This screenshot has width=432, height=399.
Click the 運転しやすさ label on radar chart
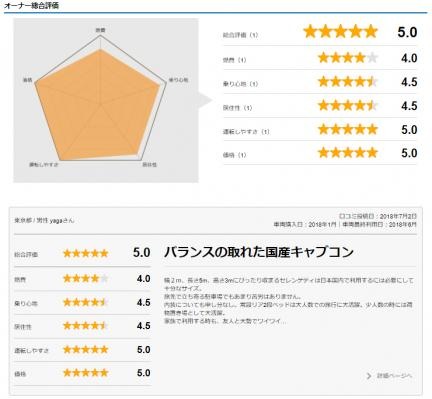(44, 165)
